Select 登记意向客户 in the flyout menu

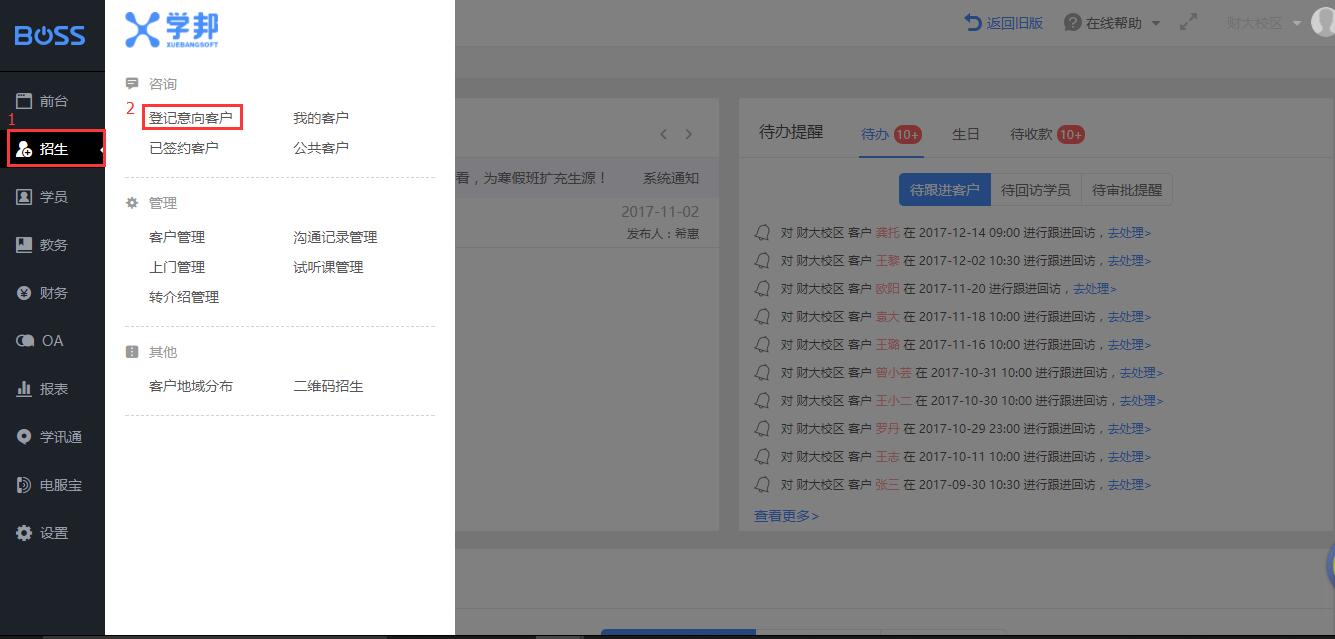coord(191,118)
